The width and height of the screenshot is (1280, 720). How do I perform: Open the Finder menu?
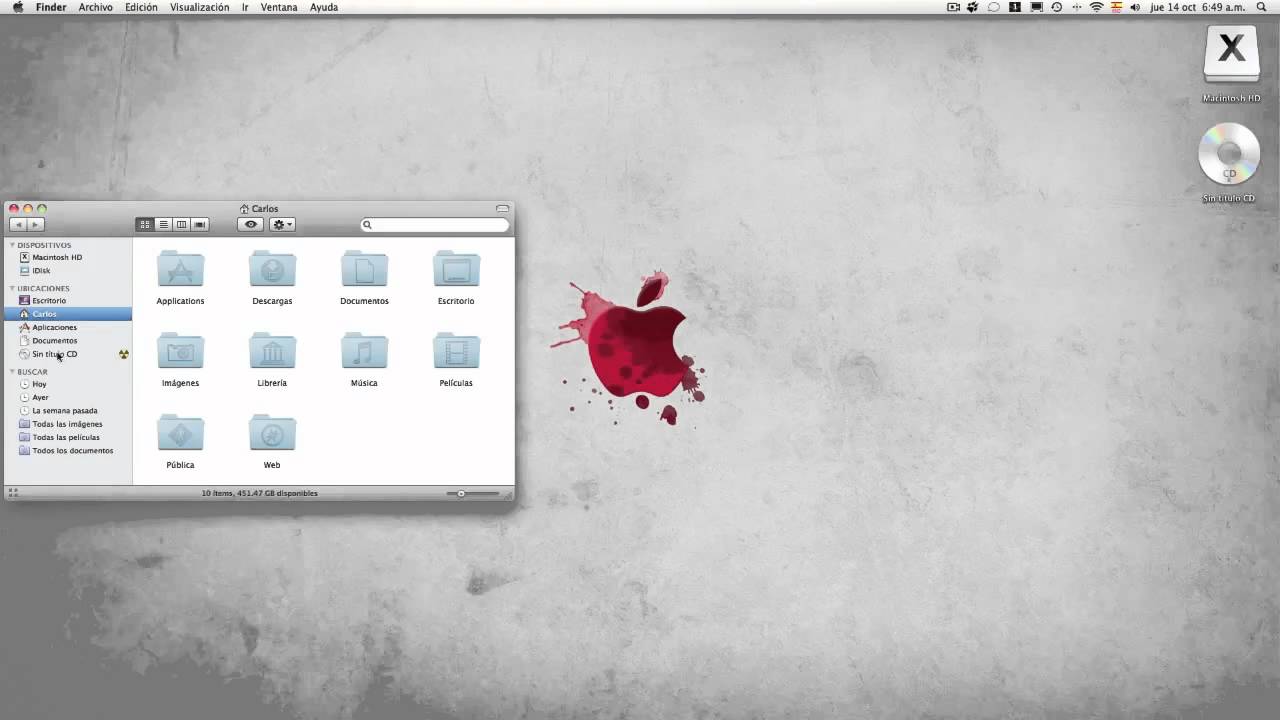pyautogui.click(x=51, y=7)
